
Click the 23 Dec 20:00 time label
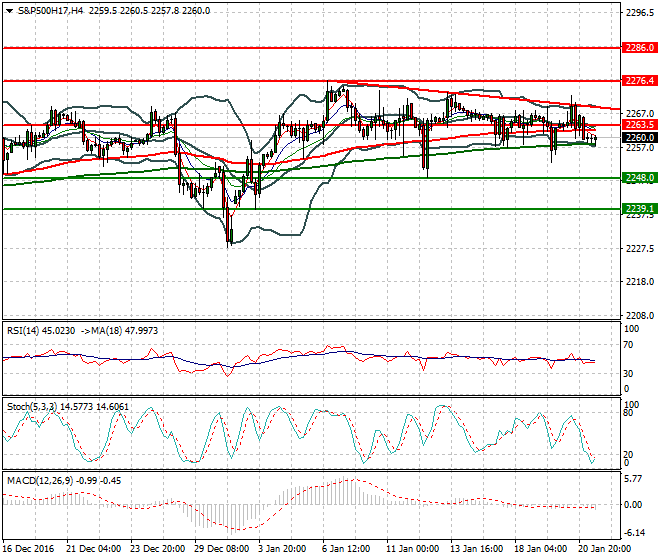(157, 549)
